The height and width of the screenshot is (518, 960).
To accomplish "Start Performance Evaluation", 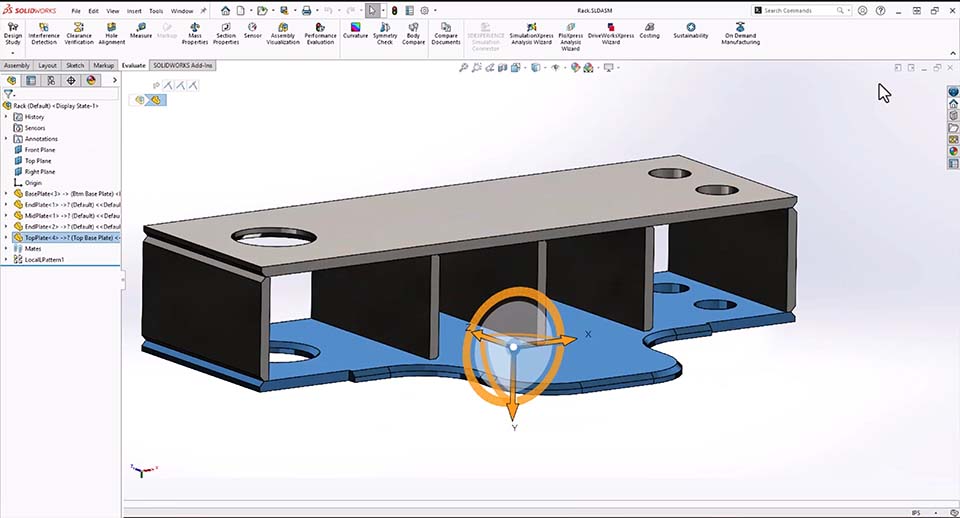I will [320, 34].
